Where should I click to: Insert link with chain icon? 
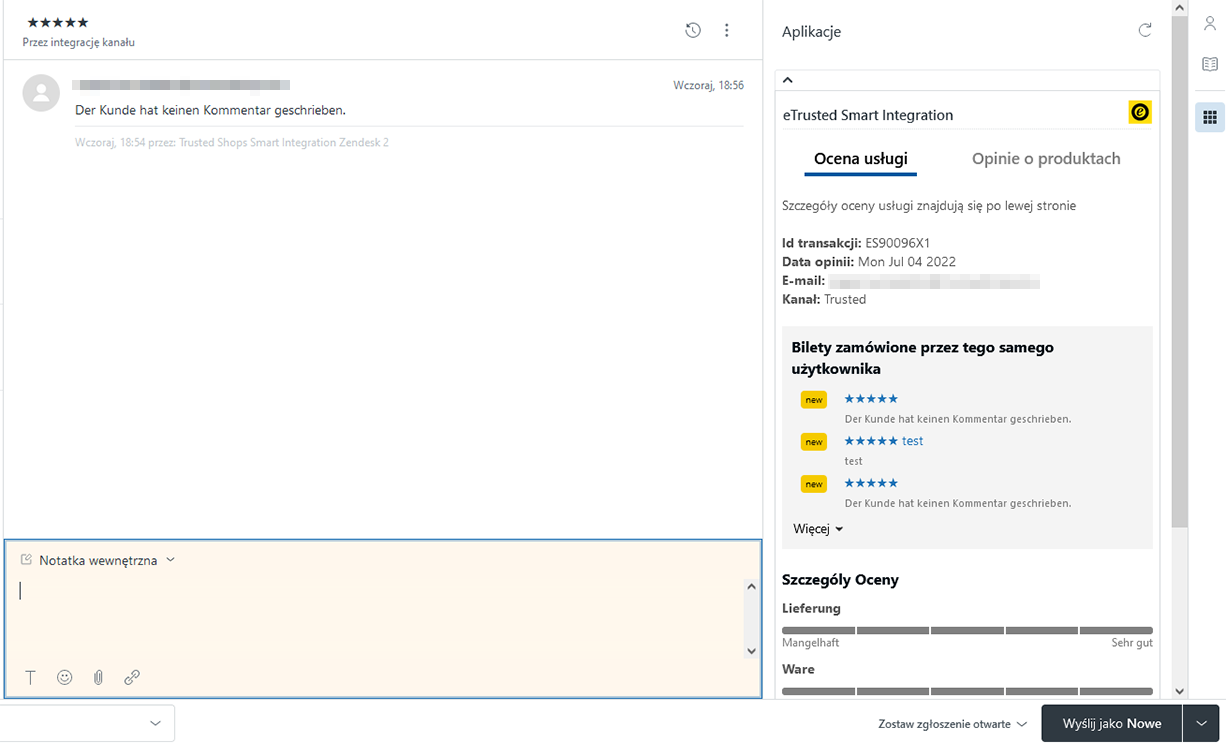(x=132, y=677)
